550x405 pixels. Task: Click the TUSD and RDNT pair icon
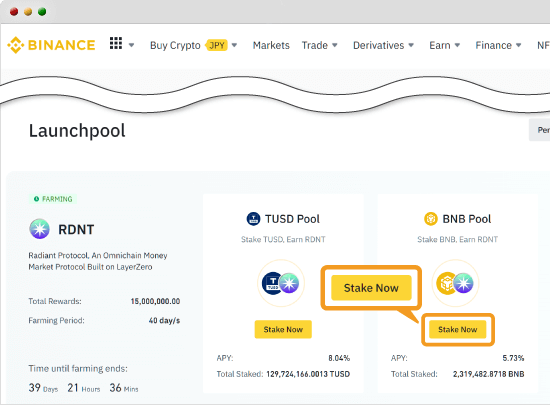pos(281,283)
